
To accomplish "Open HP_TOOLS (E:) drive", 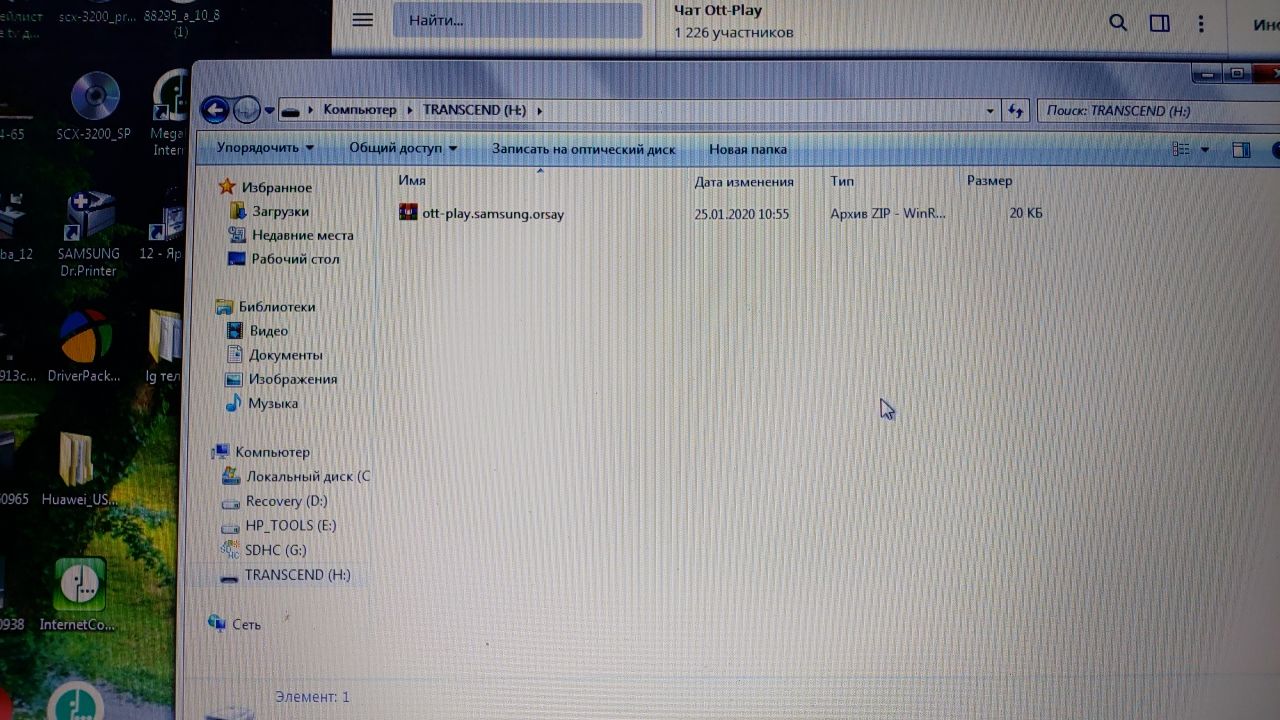I will click(x=290, y=525).
